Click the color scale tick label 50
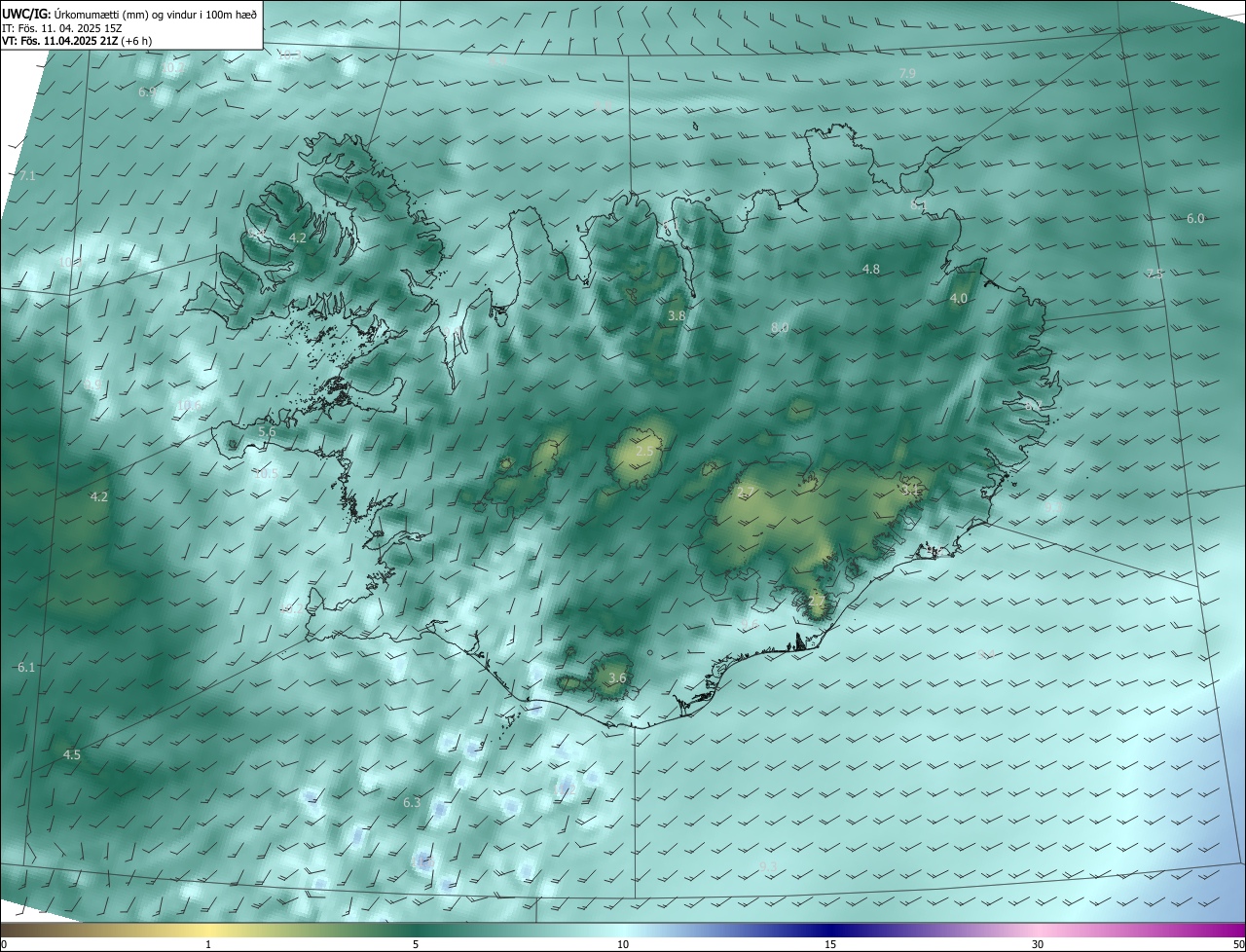Screen dimensions: 1246x952 click(1238, 944)
